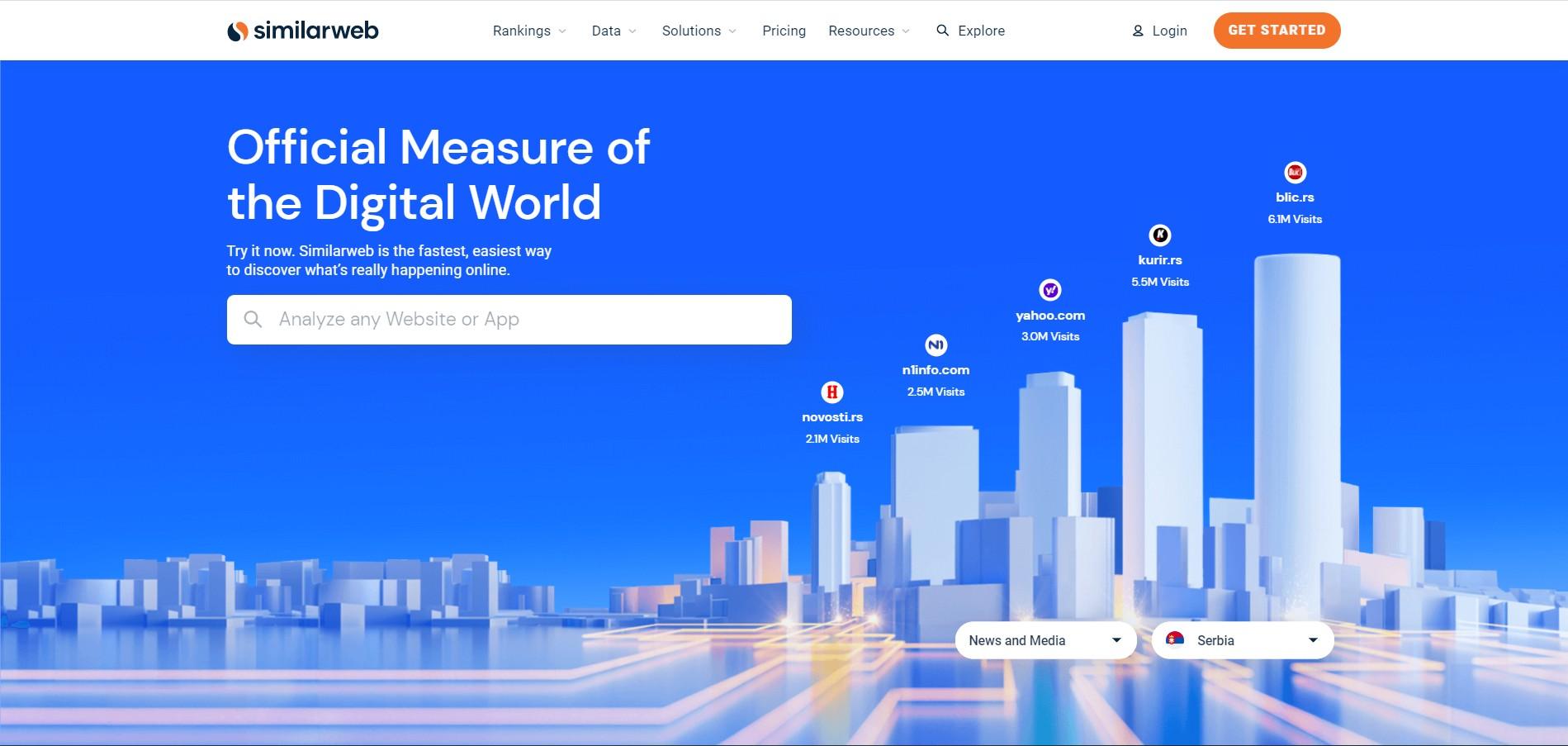Expand the Rankings menu
The image size is (1568, 746).
[x=529, y=31]
